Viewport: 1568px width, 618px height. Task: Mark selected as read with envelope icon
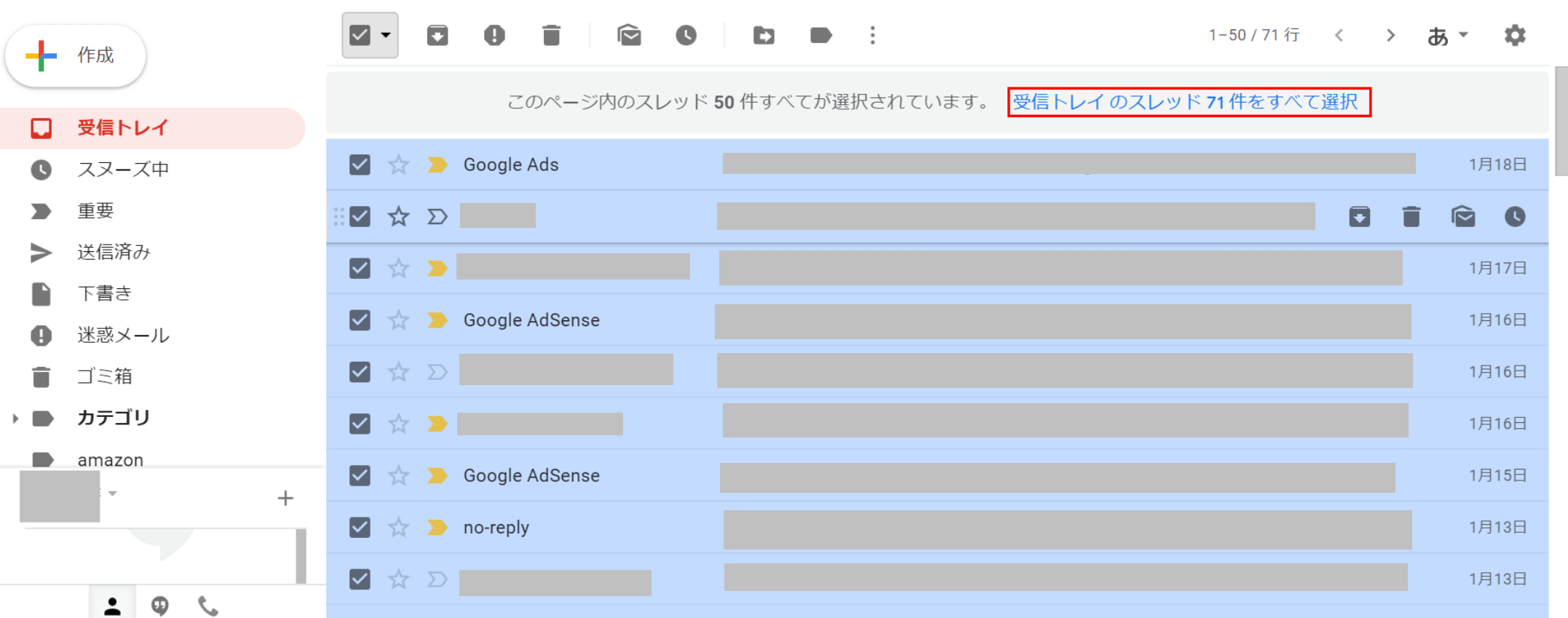pos(629,35)
